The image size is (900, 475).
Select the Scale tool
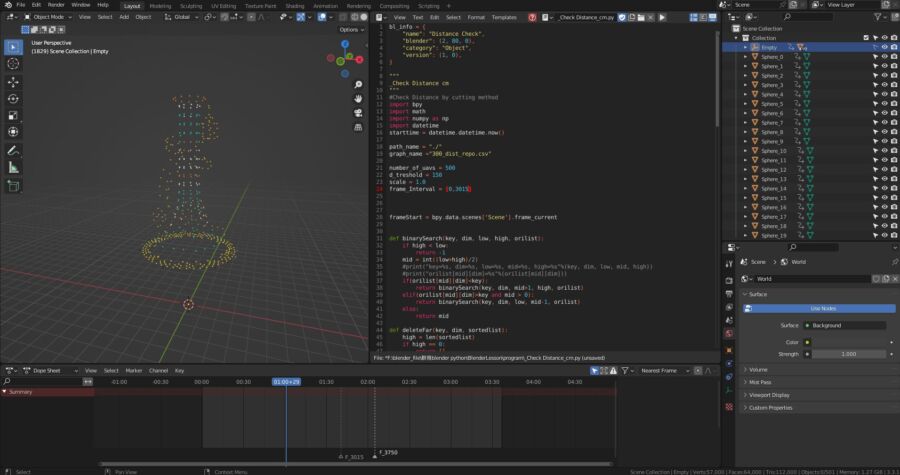pyautogui.click(x=13, y=115)
